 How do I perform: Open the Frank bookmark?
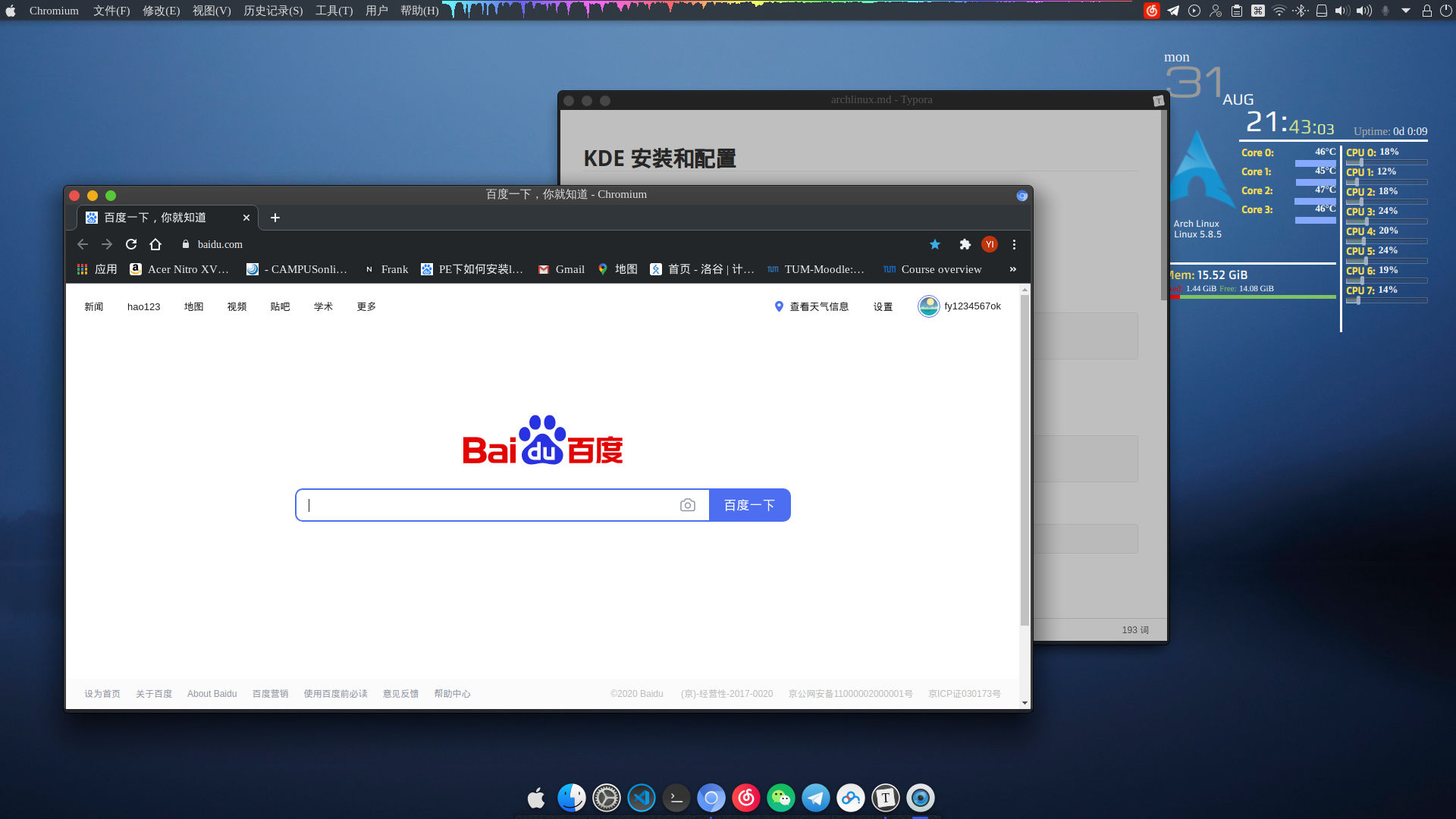click(x=386, y=269)
